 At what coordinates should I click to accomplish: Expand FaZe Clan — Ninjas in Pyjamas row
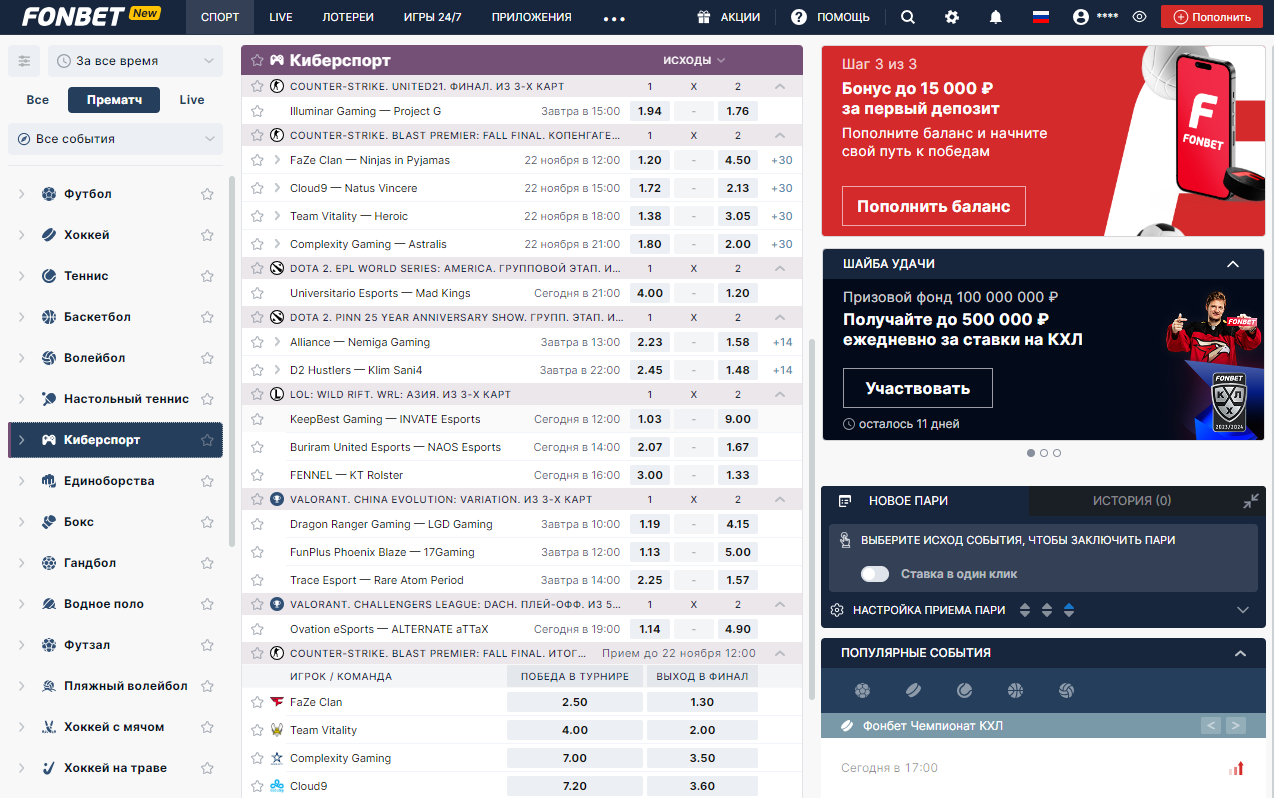pos(277,160)
